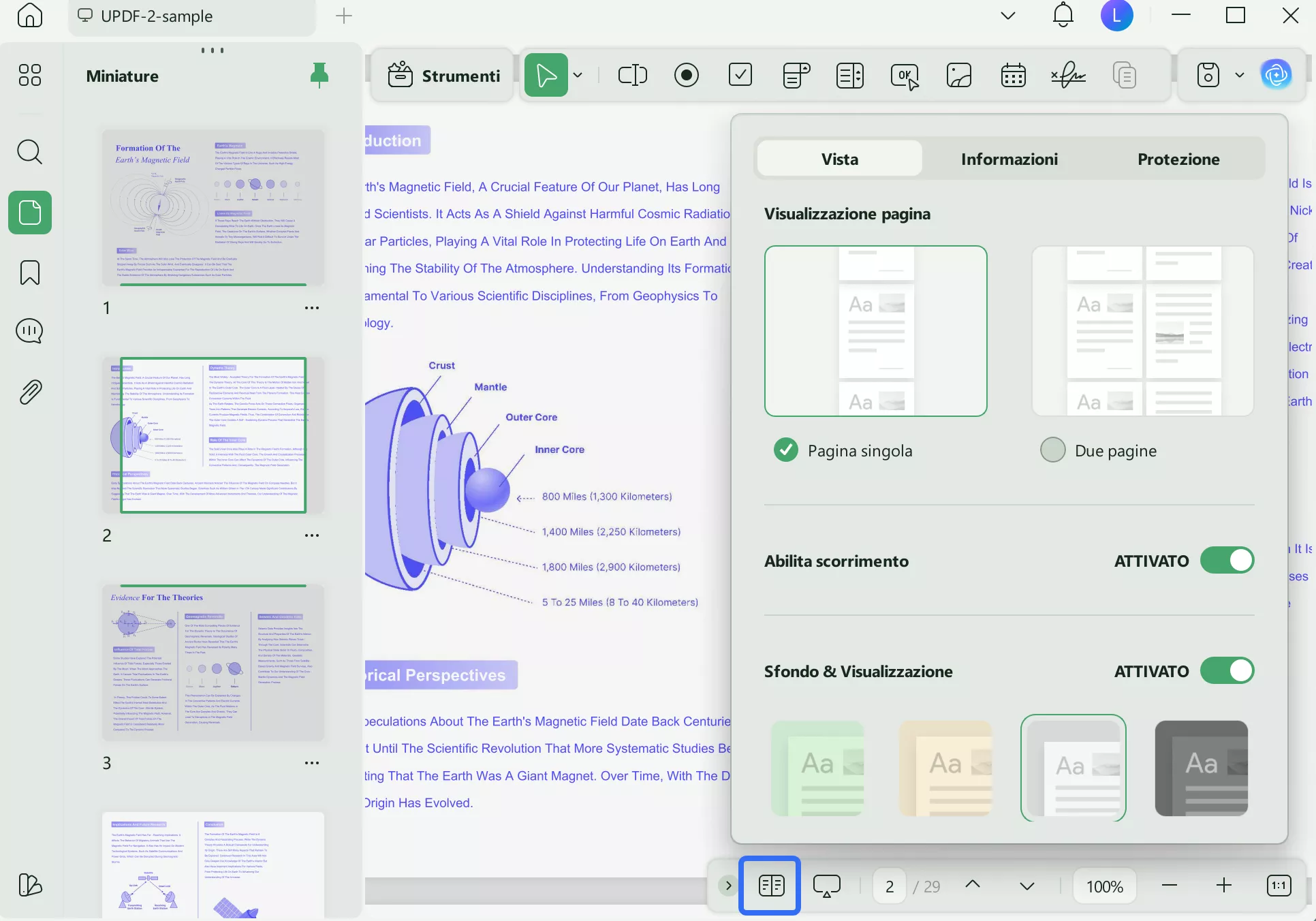Disable Sfondo & Visualizzazione switch
The image size is (1316, 921).
coord(1227,671)
